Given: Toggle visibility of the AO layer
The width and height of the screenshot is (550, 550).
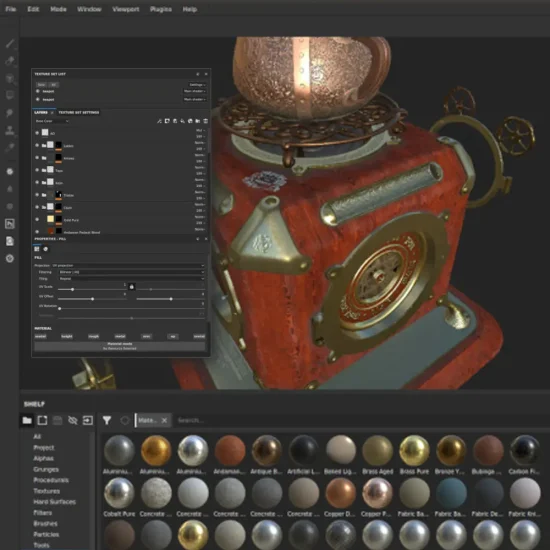Looking at the screenshot, I should 37,133.
